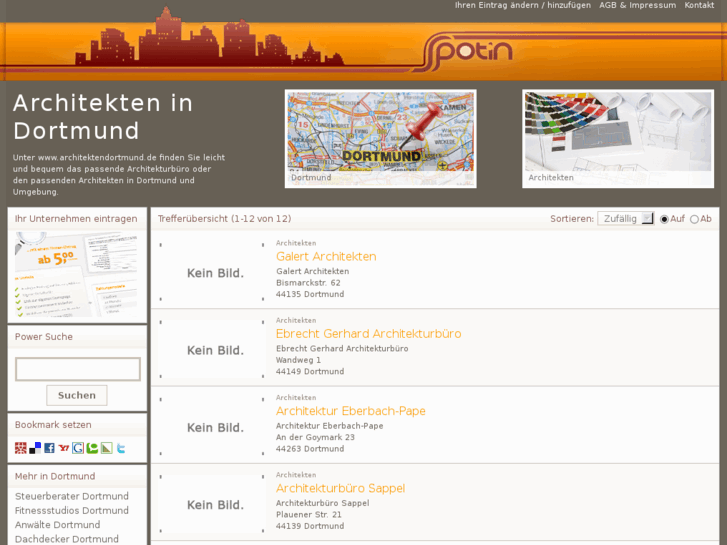Select the Auf ascending radio button
Viewport: 727px width, 545px height.
(664, 219)
